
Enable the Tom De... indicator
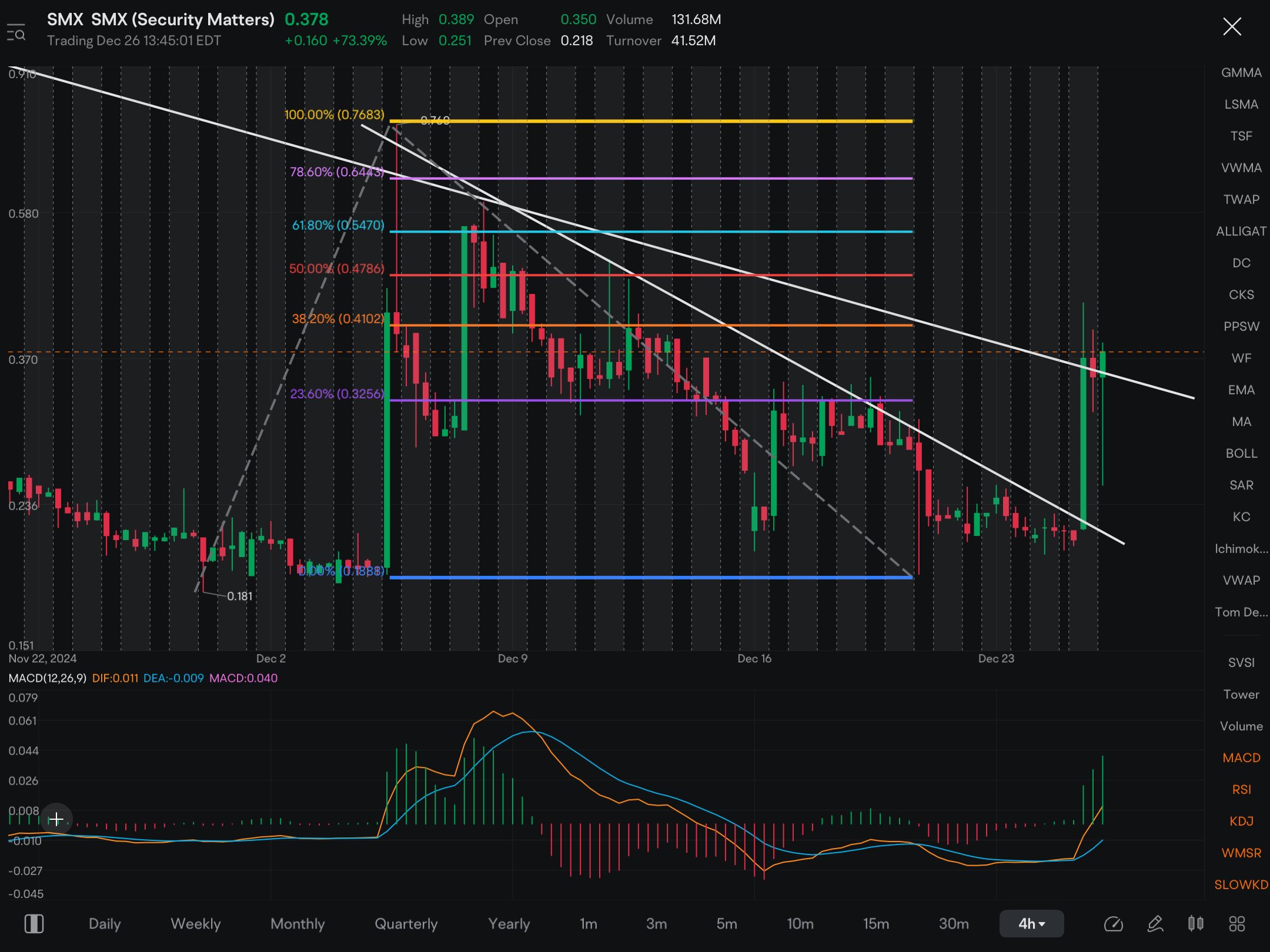point(1241,612)
